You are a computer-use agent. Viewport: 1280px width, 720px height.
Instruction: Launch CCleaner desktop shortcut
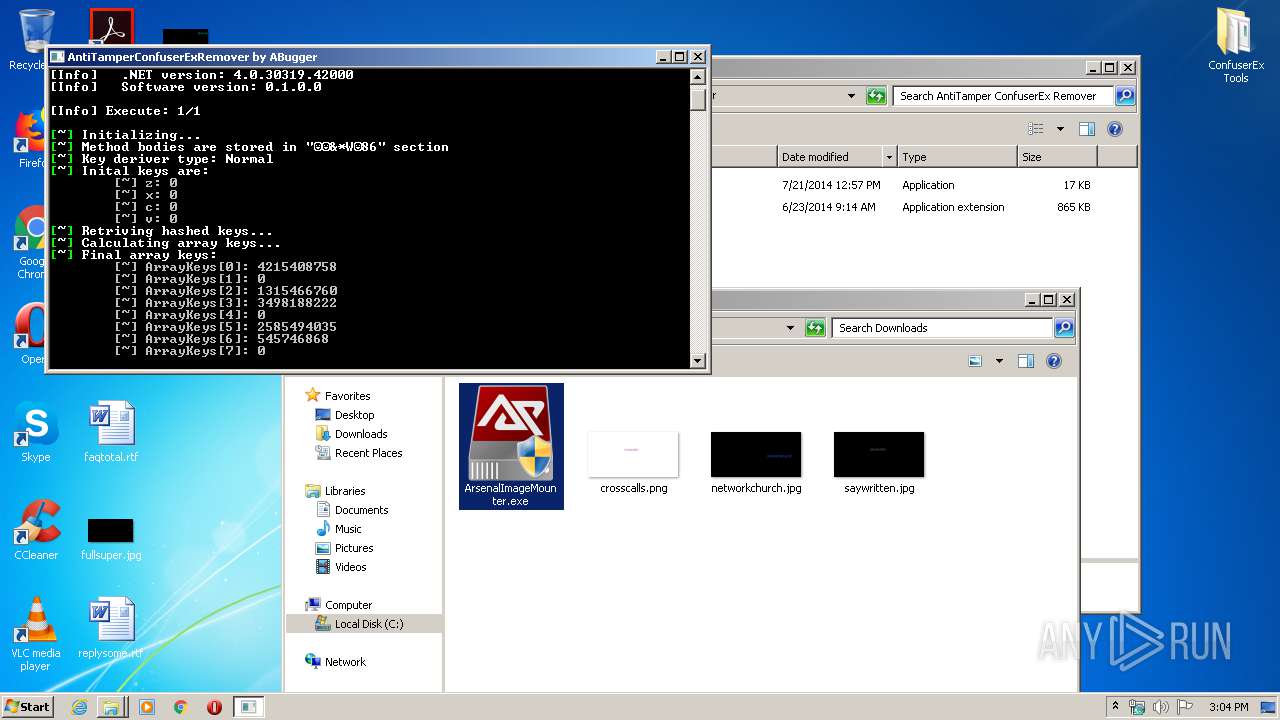point(36,530)
